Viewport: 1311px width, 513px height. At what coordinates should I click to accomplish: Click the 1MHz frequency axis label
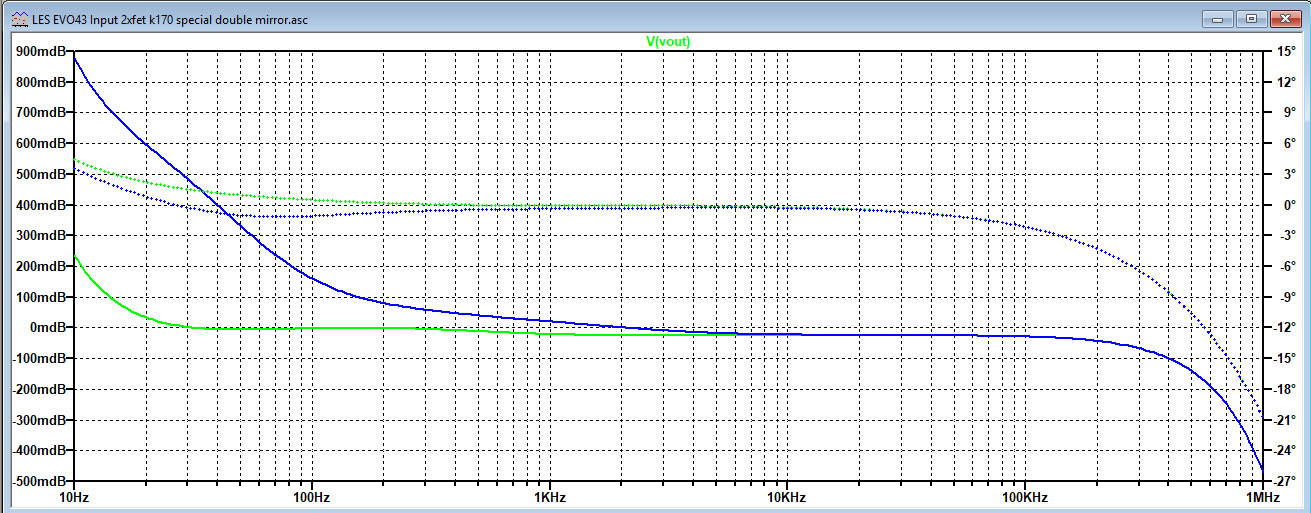coord(1262,497)
